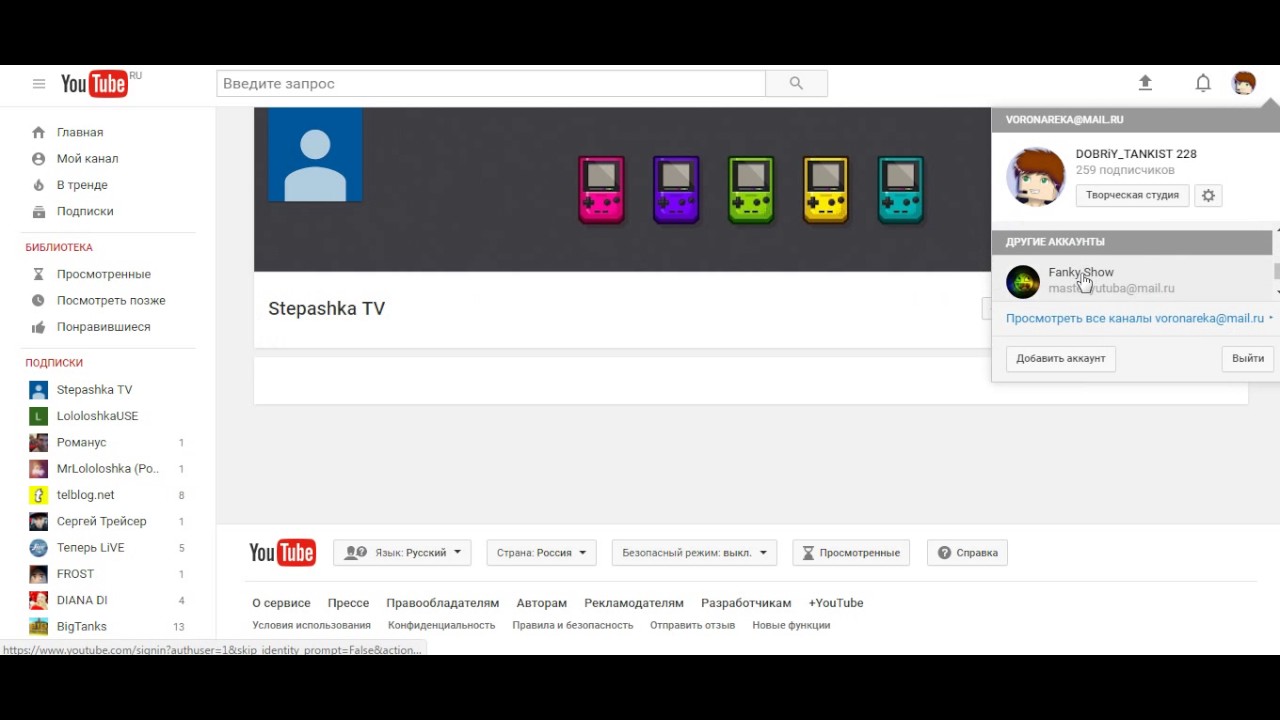This screenshot has height=720, width=1280.
Task: Switch to Fanky Show account
Action: (x=1132, y=280)
